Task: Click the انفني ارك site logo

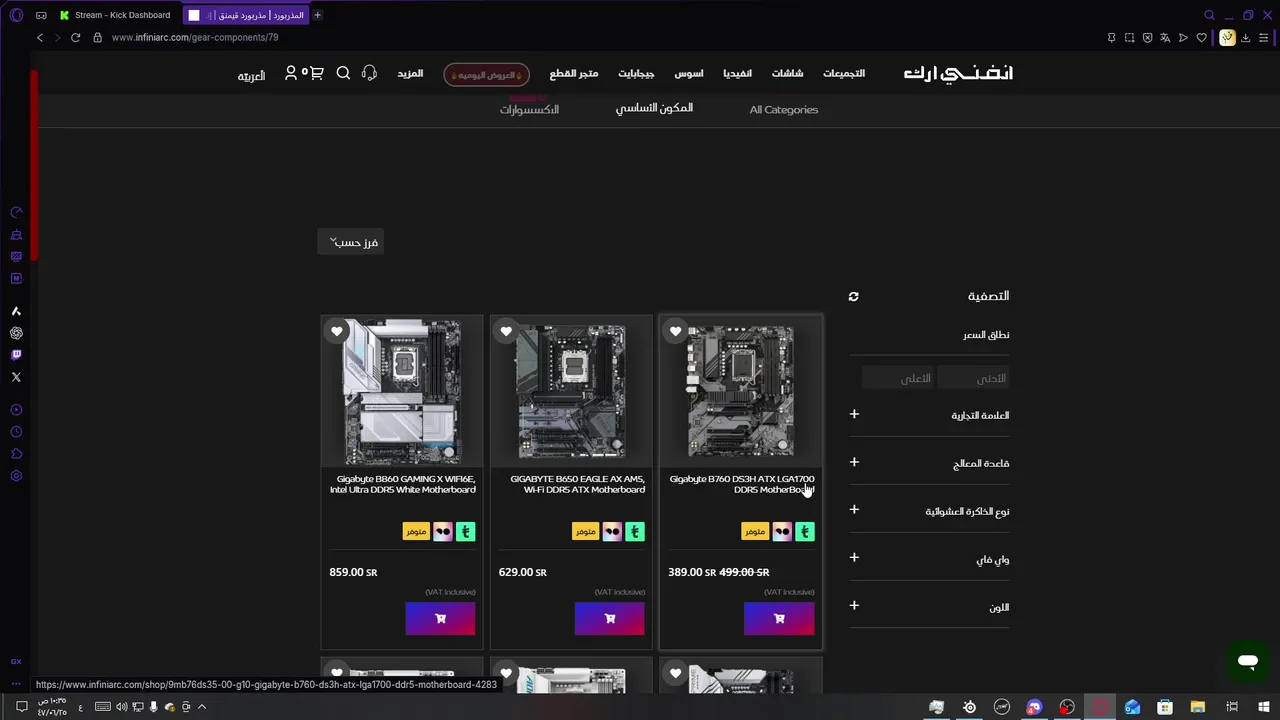Action: [958, 73]
